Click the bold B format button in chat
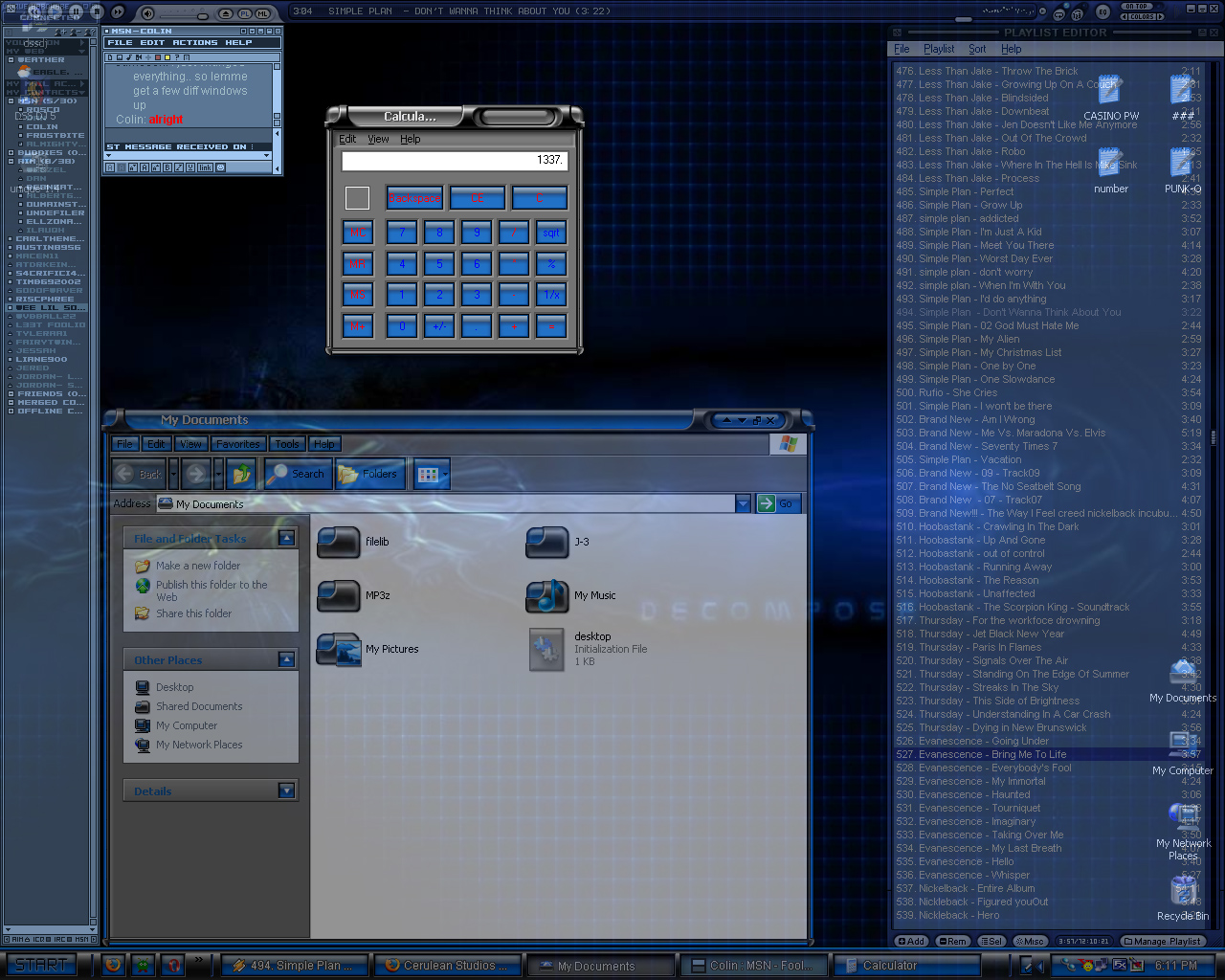This screenshot has width=1225, height=980. coord(167,167)
